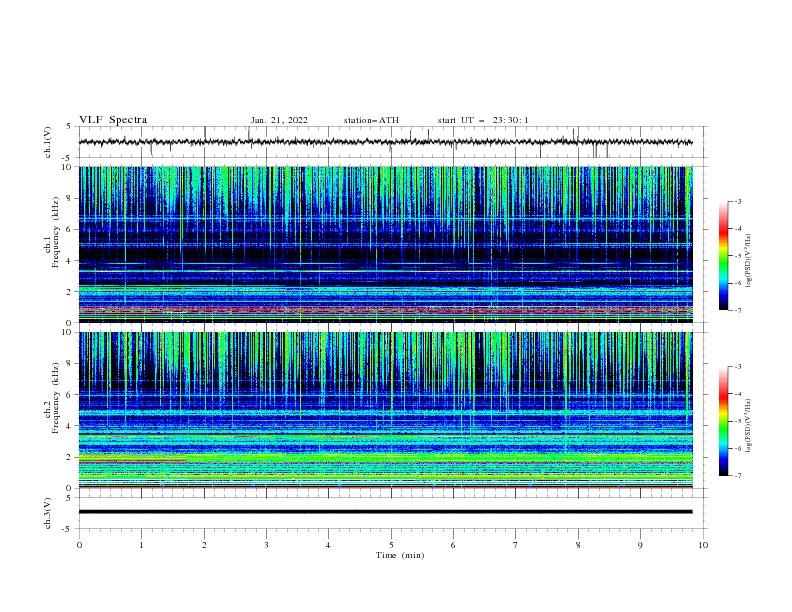The width and height of the screenshot is (792, 612).
Task: Click the 'VLF Spectra' title text
Action: tap(113, 120)
